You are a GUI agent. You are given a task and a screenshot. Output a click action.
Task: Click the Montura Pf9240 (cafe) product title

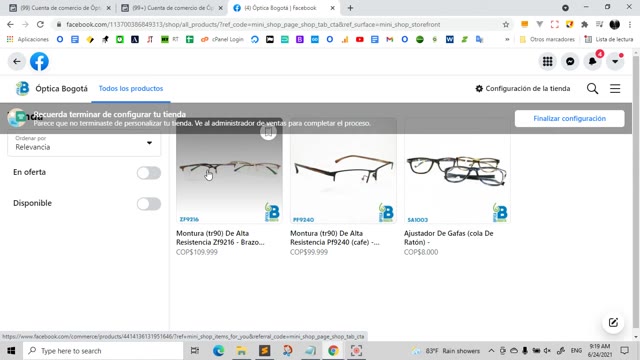point(335,238)
